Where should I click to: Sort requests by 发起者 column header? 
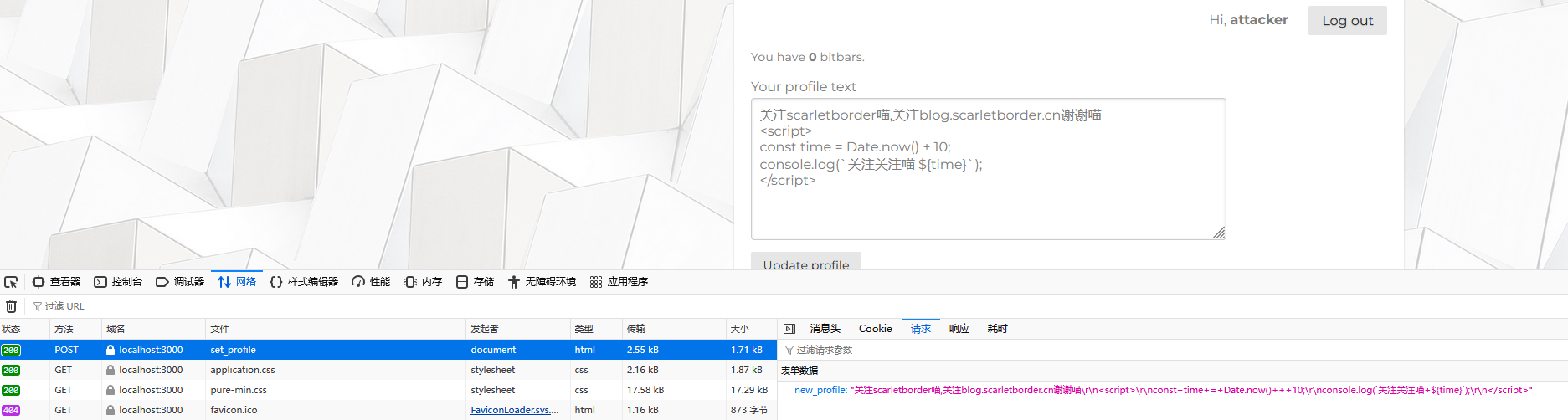[517, 329]
